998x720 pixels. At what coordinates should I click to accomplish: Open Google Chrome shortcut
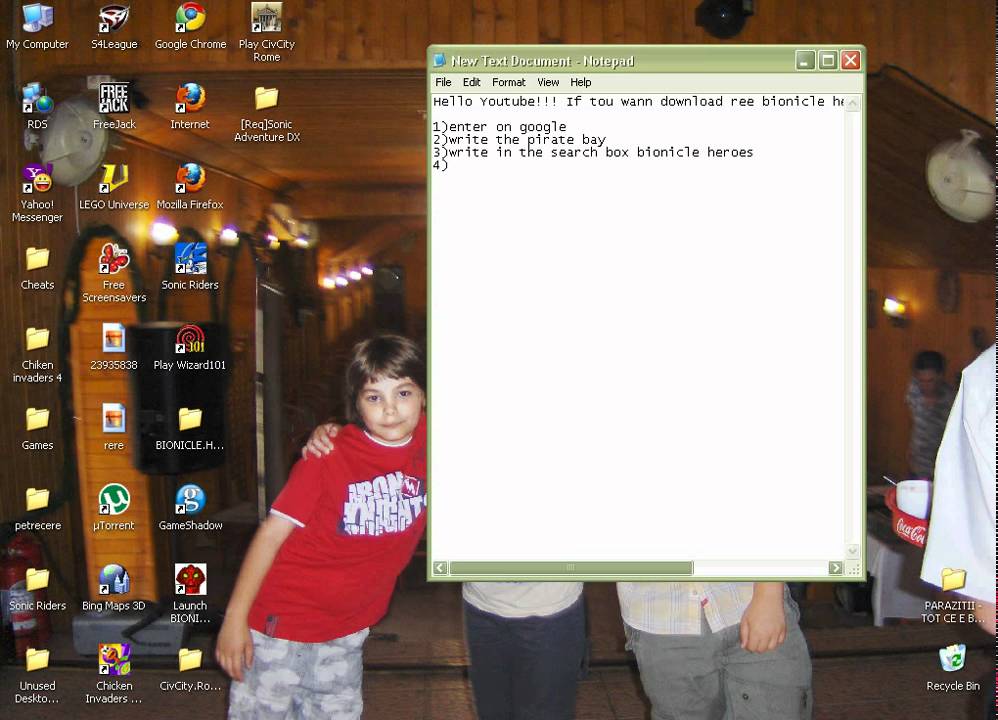point(190,27)
